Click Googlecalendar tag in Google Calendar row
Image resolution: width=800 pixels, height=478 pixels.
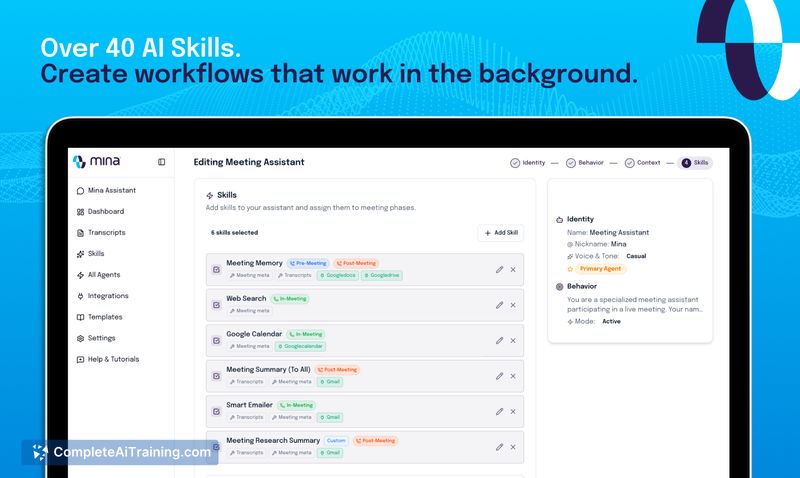pos(300,346)
